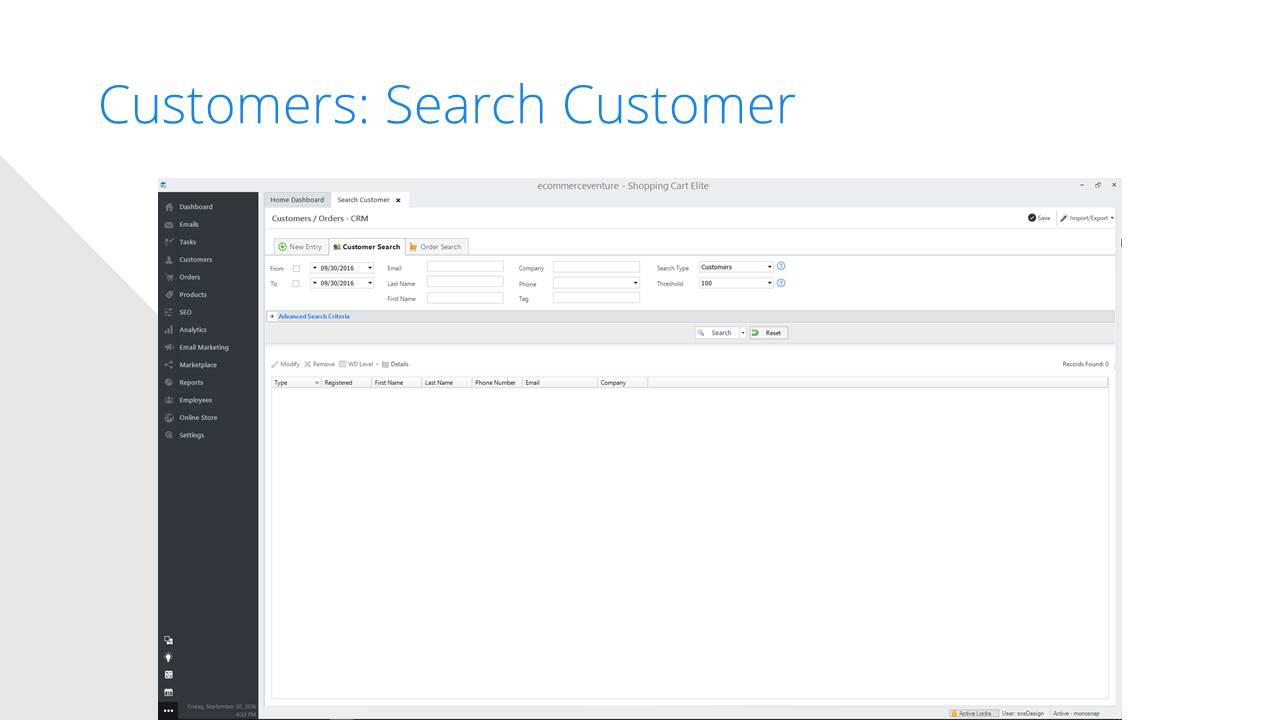Switch to the Home Dashboard tab
The height and width of the screenshot is (720, 1280).
click(x=297, y=200)
